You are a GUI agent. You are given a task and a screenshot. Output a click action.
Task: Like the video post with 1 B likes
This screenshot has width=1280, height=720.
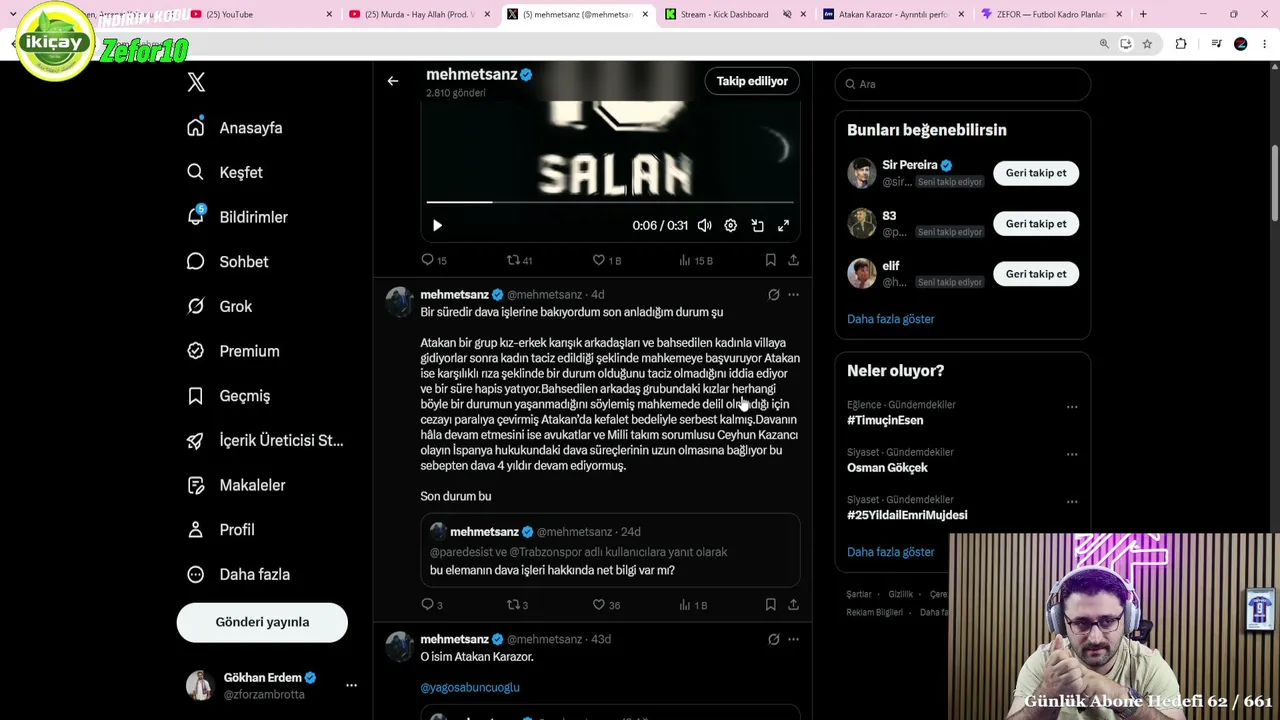click(606, 260)
